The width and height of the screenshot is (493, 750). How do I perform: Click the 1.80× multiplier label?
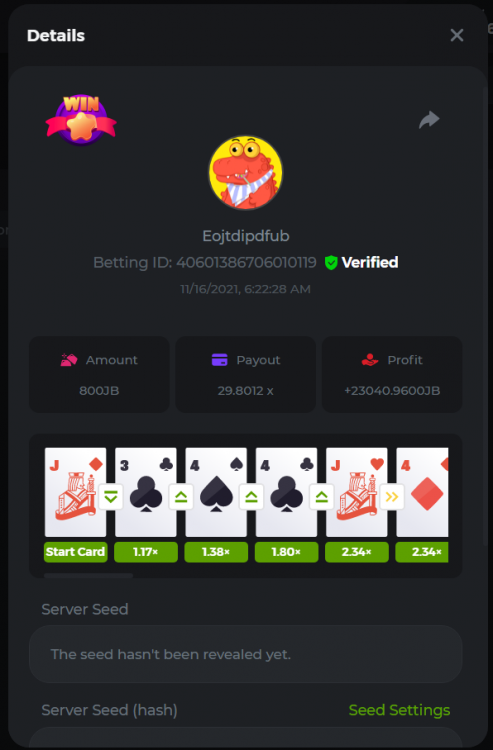pos(286,552)
